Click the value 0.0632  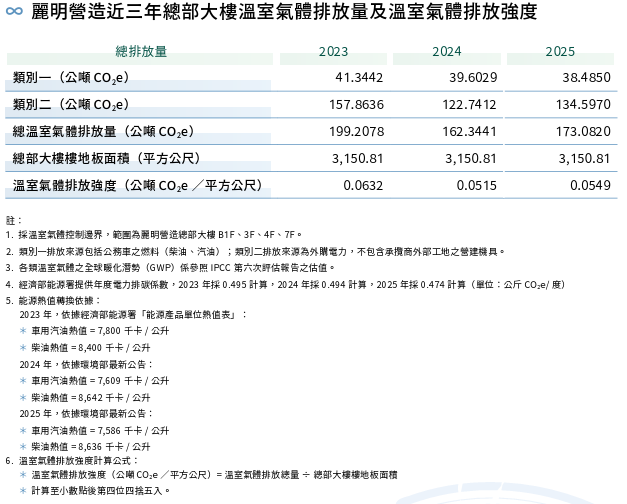pos(363,186)
